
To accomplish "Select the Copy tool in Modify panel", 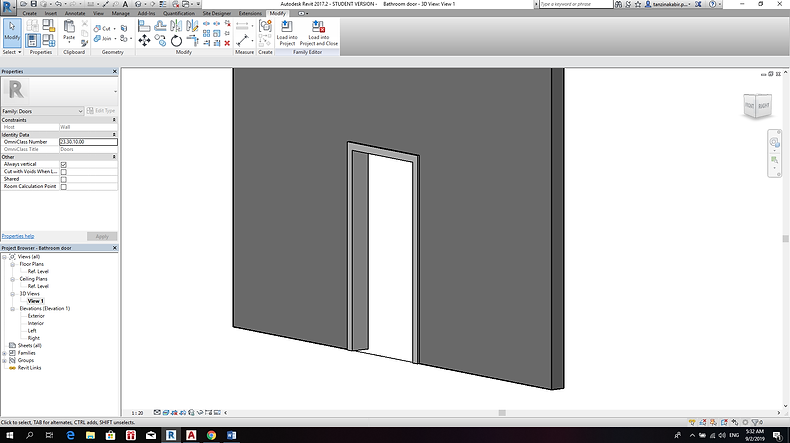I will [x=160, y=40].
